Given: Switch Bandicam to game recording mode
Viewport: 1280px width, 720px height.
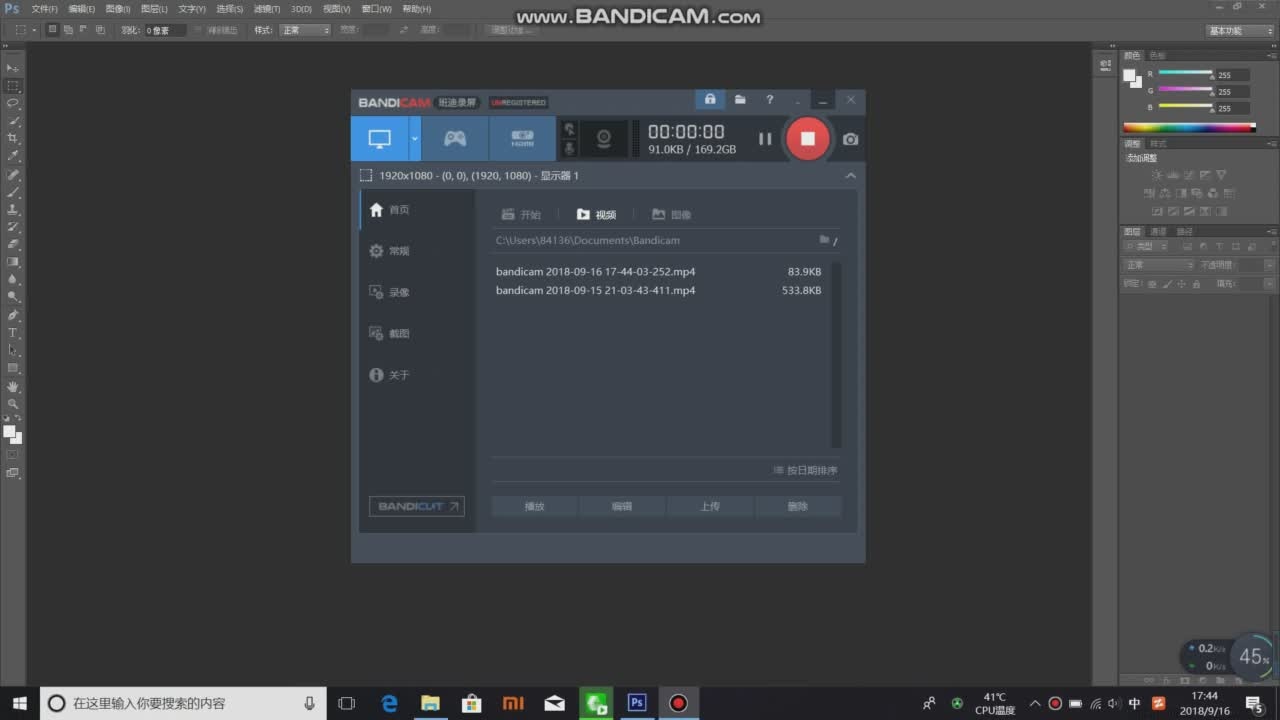Looking at the screenshot, I should pos(455,139).
